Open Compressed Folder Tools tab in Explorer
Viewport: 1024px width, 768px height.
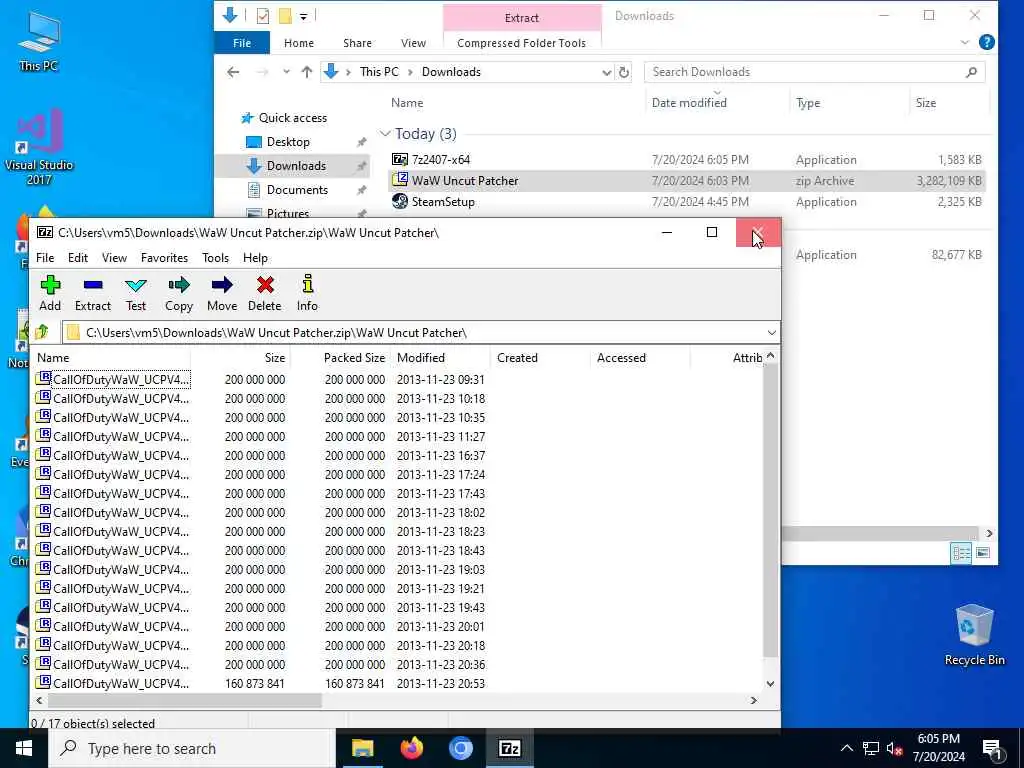[x=521, y=43]
